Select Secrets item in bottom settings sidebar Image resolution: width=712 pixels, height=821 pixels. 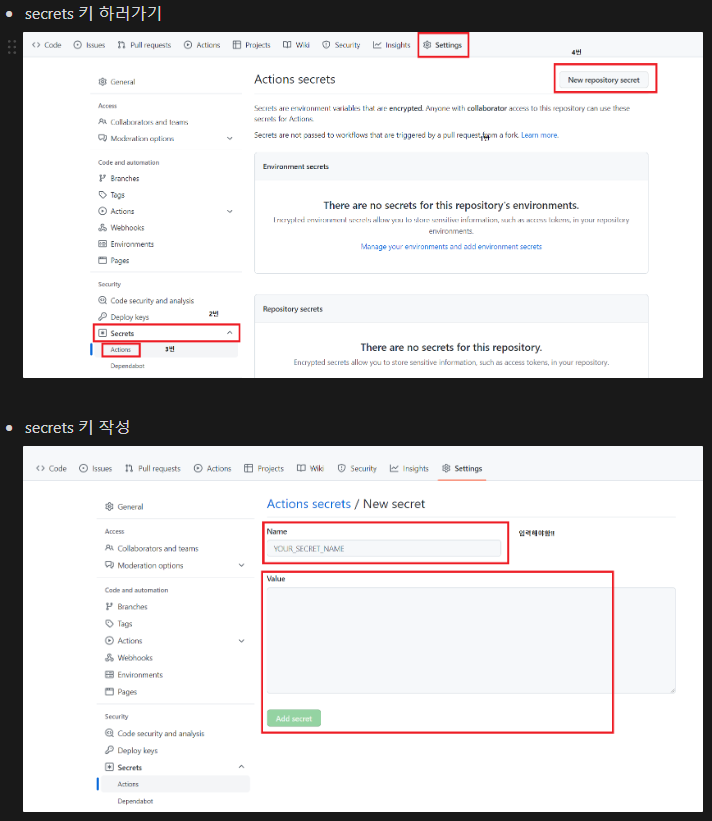(124, 768)
